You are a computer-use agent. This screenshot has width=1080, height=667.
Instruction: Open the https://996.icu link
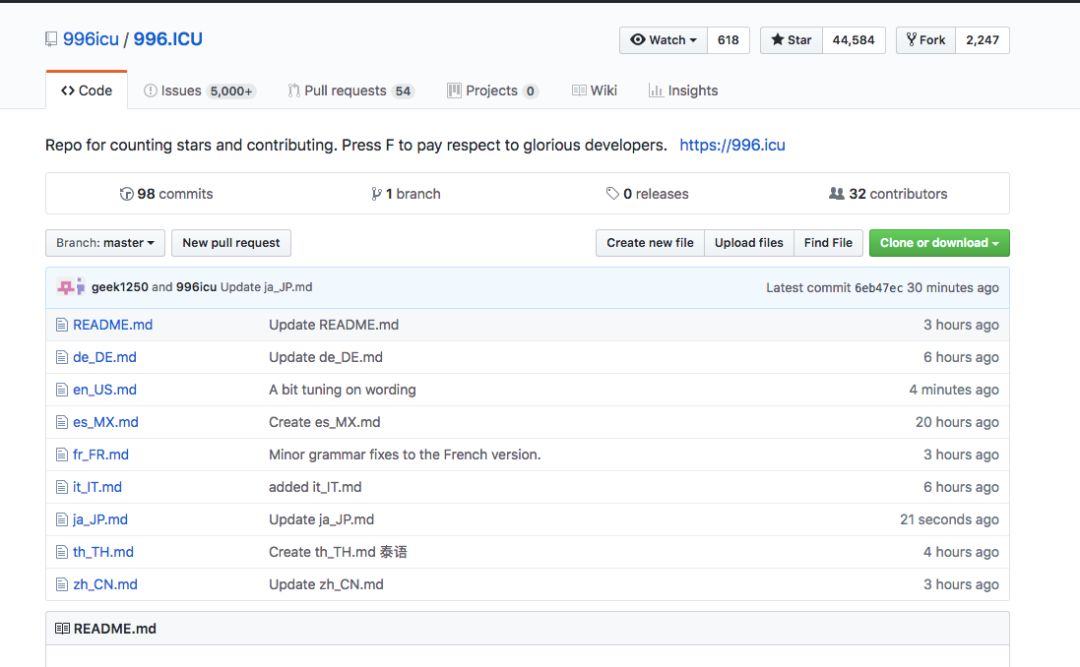point(732,145)
